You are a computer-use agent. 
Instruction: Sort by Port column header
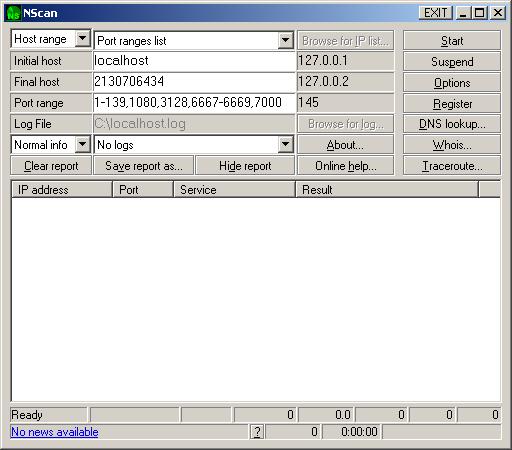pos(143,190)
